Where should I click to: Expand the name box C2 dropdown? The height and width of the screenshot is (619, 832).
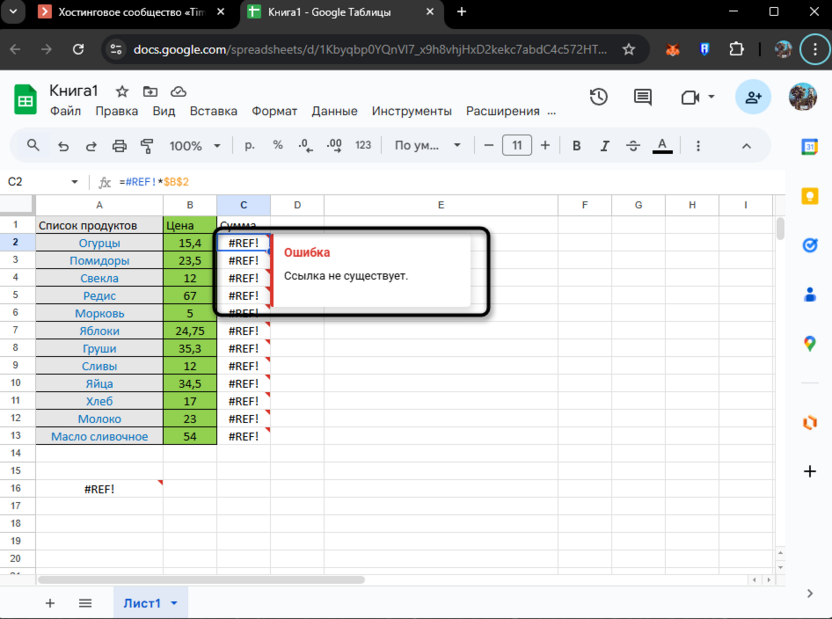pos(74,182)
